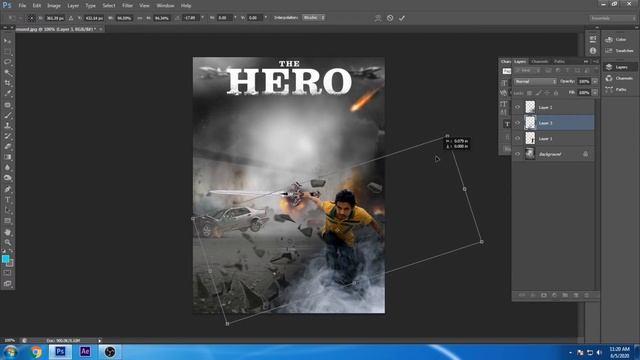This screenshot has width=640, height=360.
Task: Select the Pen tool
Action: (7, 189)
